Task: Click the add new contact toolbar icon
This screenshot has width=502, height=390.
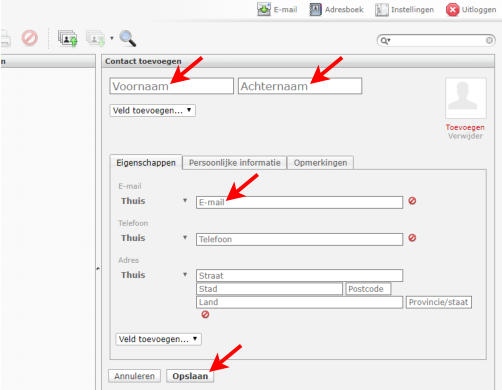Action: [x=68, y=38]
